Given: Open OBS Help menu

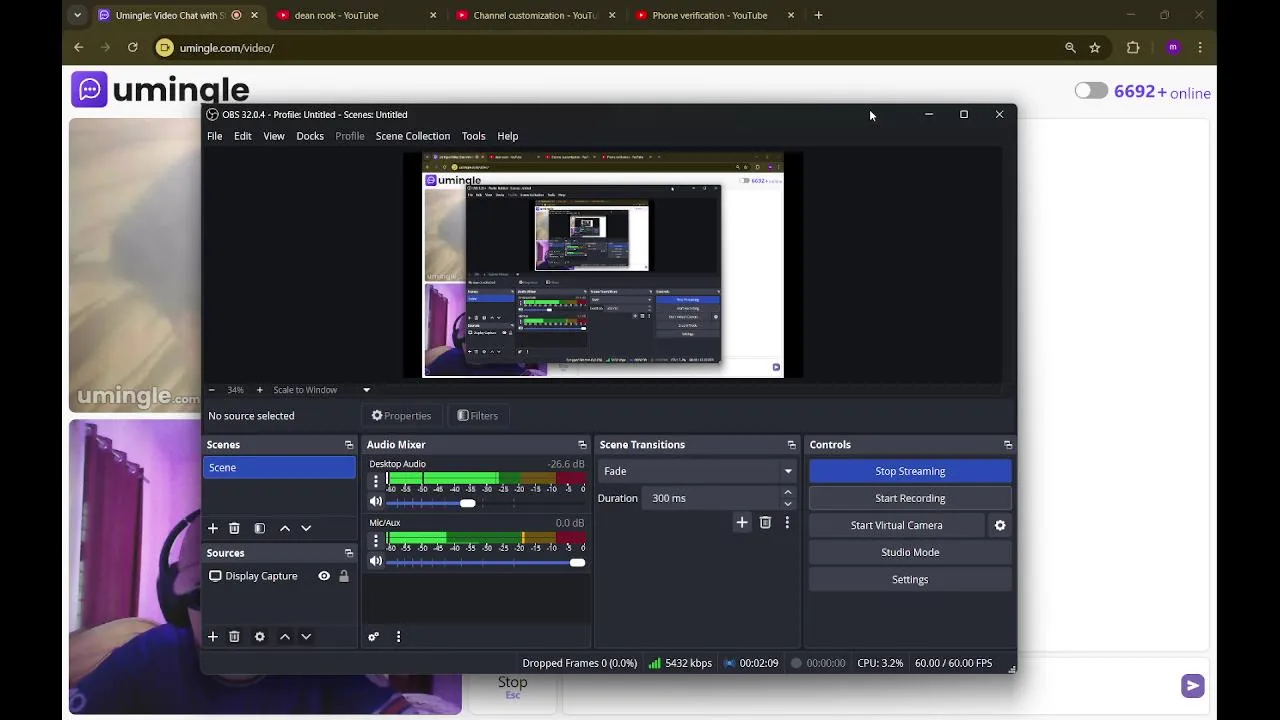Looking at the screenshot, I should coord(508,136).
